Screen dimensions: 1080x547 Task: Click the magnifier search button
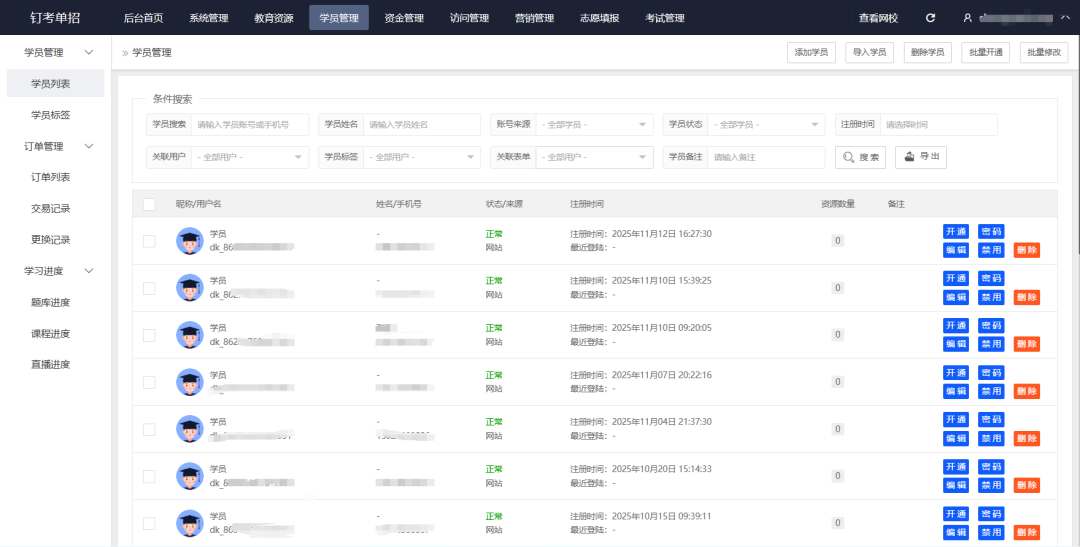pos(860,157)
